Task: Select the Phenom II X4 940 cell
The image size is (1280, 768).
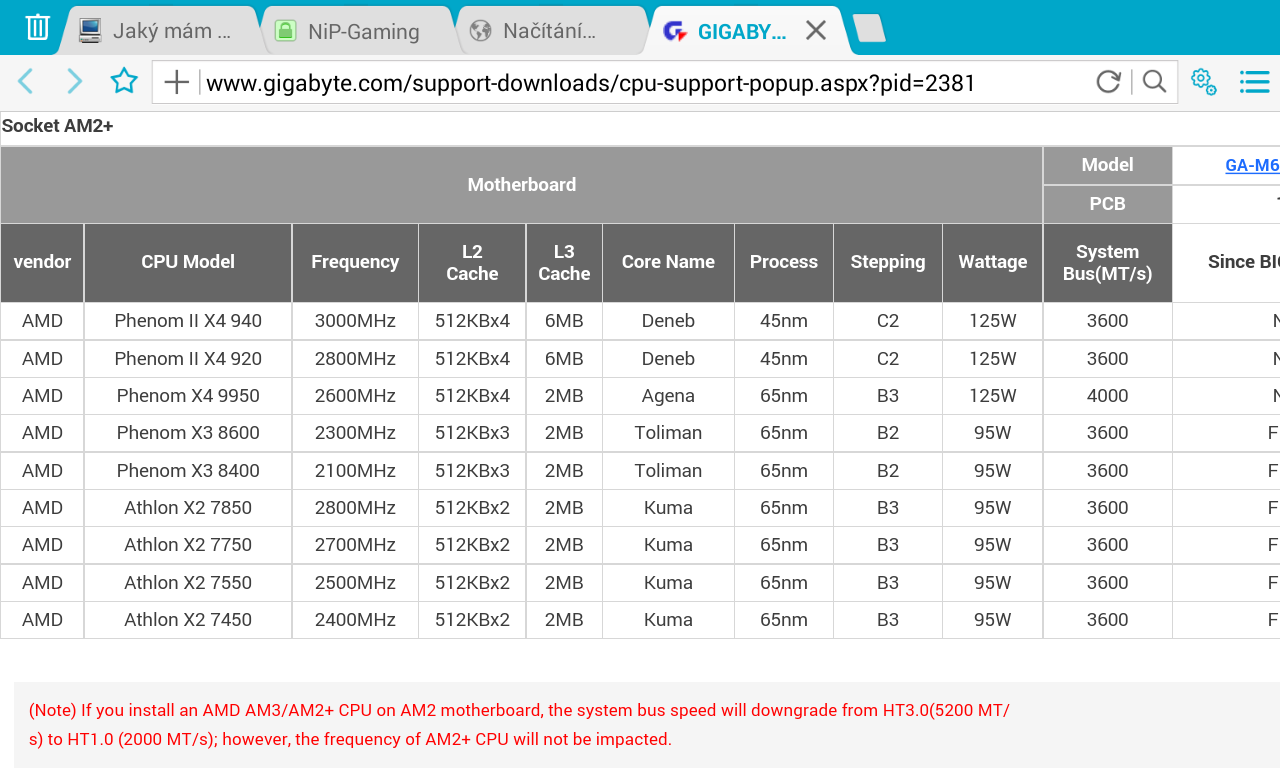Action: 188,321
